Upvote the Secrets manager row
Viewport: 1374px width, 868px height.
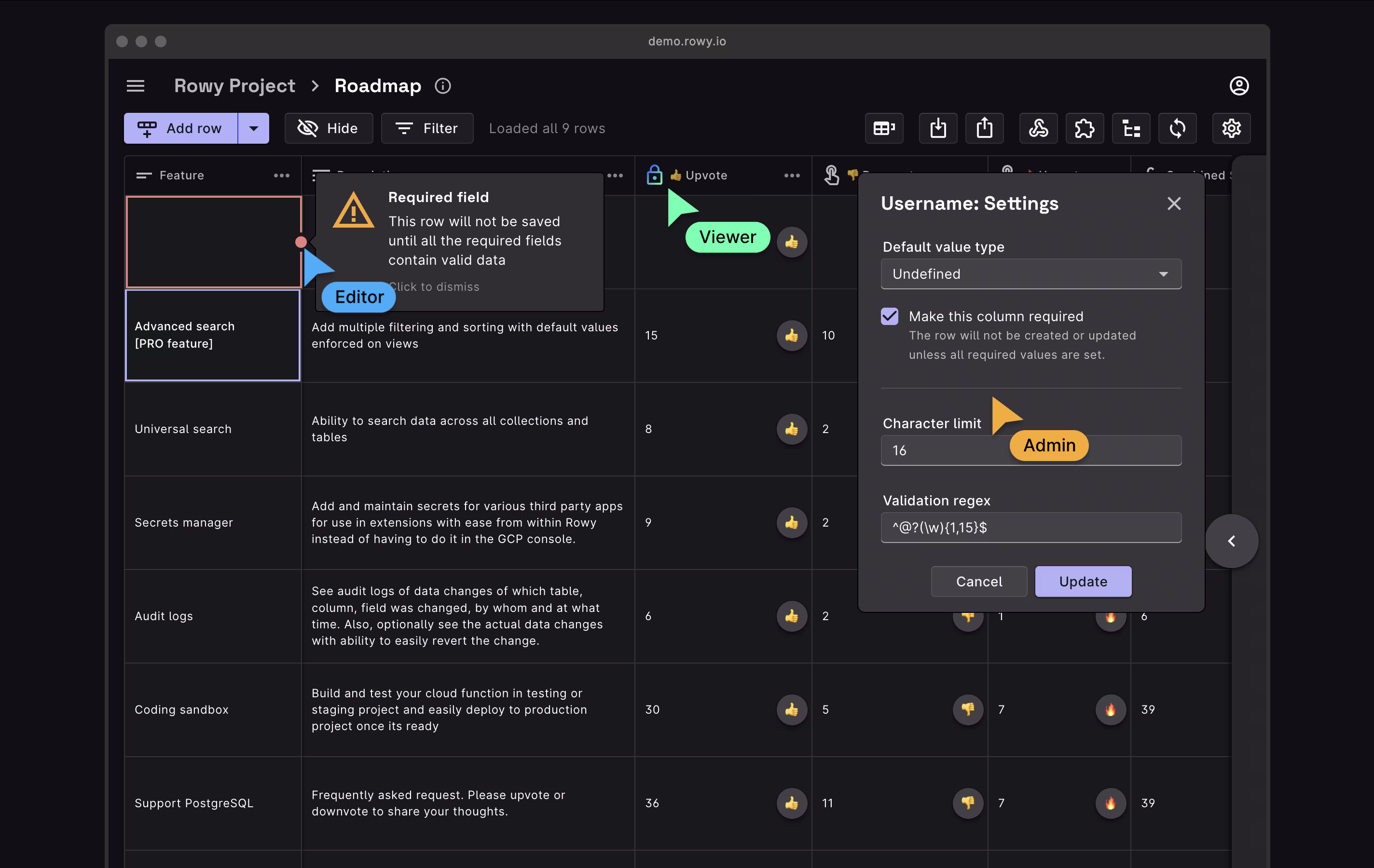[791, 522]
